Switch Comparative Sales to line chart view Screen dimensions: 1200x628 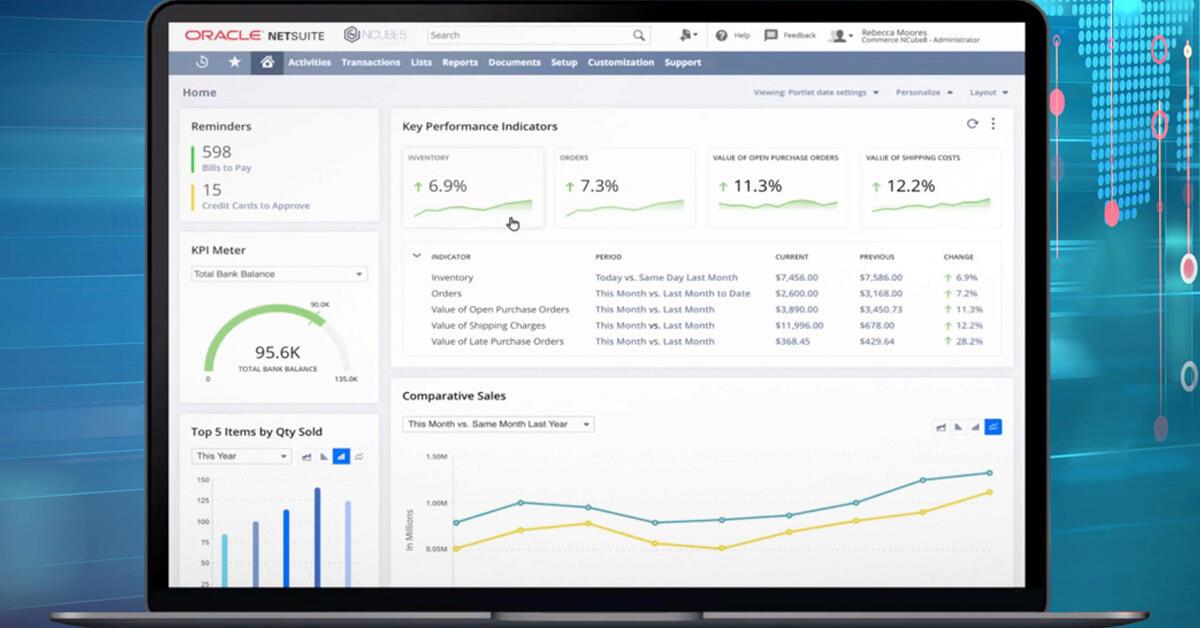(993, 427)
